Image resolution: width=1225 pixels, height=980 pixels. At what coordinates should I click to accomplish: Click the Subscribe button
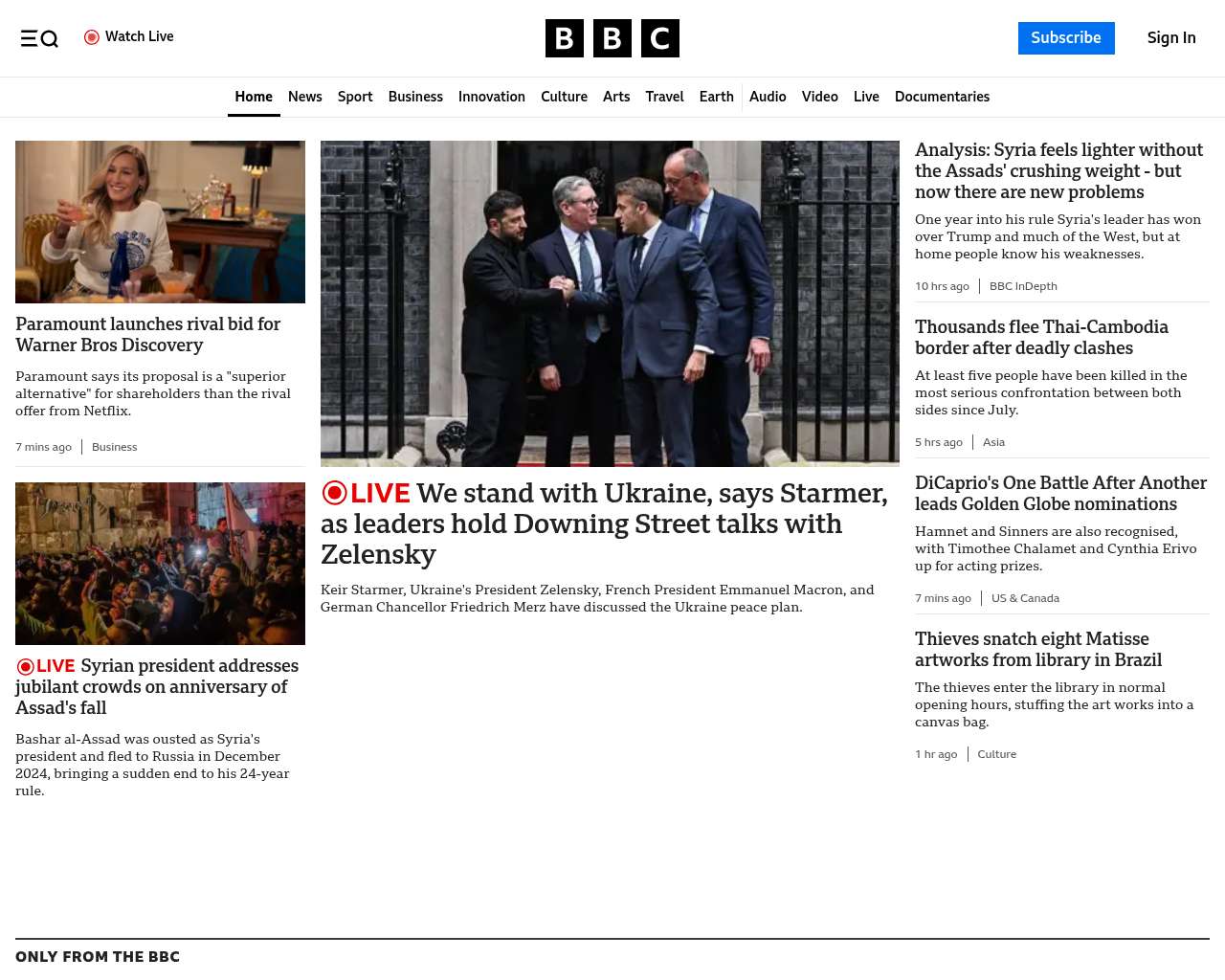pos(1066,38)
